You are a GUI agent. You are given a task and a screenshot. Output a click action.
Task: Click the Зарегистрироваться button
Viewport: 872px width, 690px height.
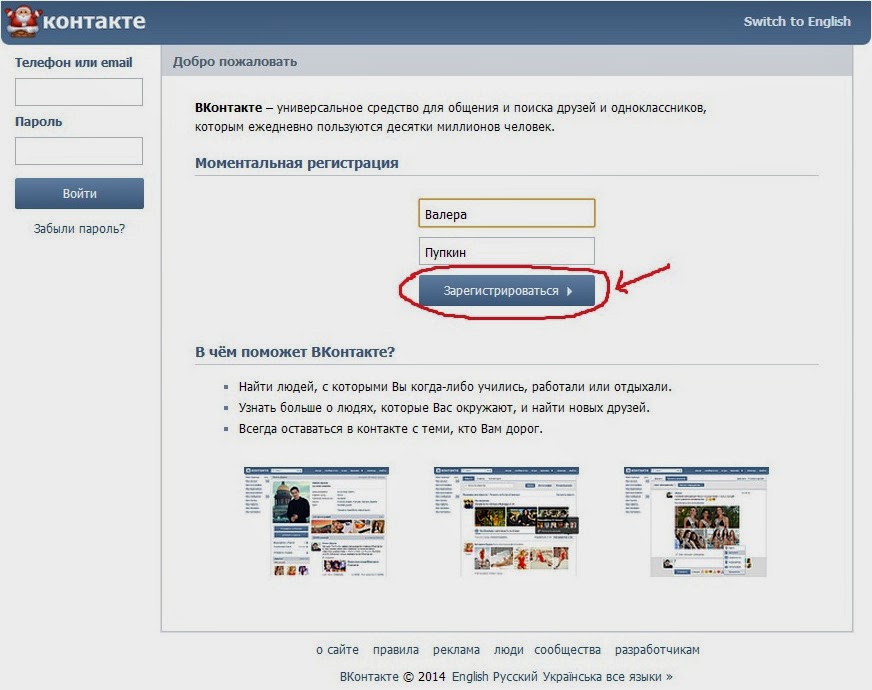click(507, 290)
